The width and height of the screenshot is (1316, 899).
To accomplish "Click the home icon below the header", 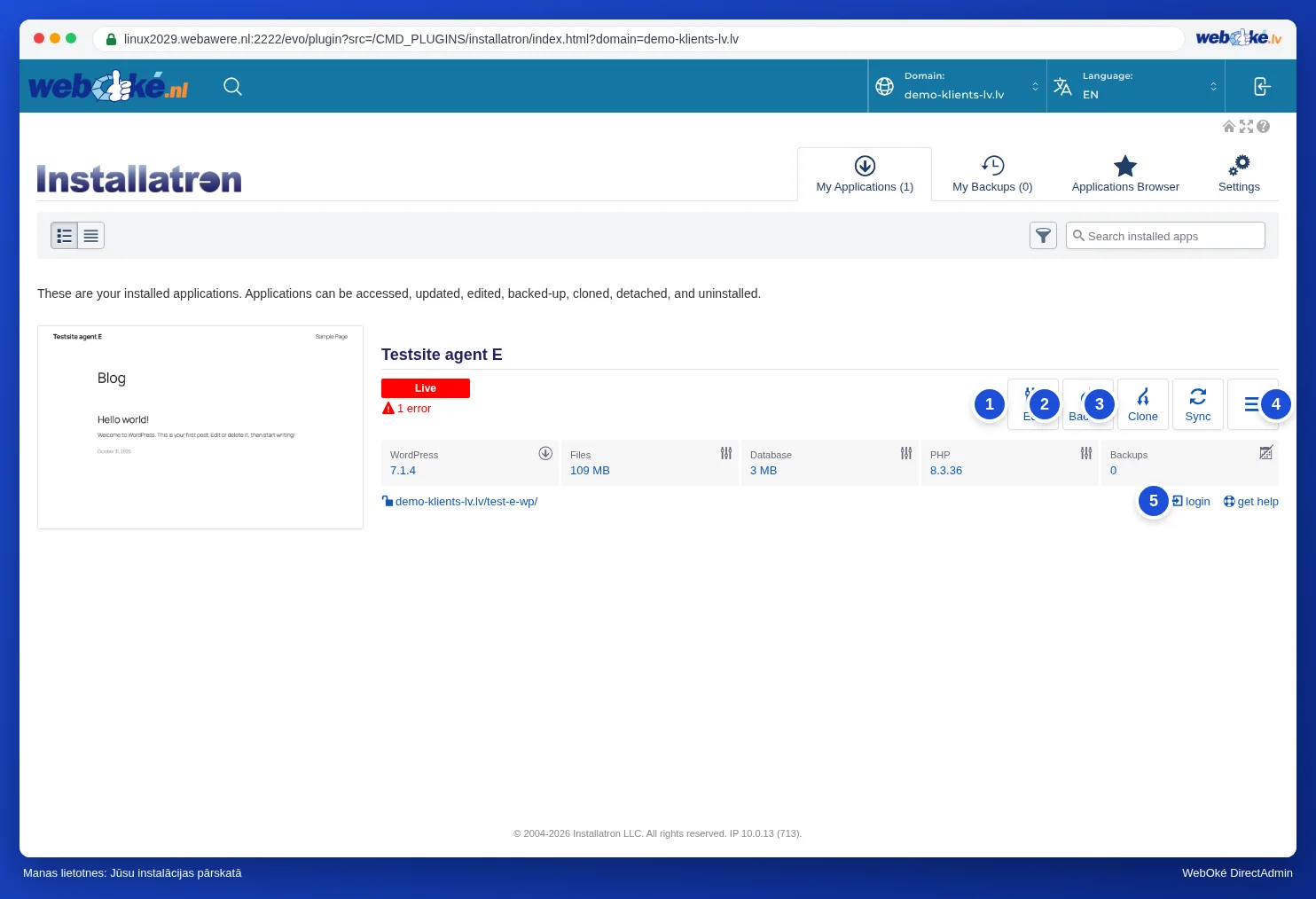I will (1229, 127).
